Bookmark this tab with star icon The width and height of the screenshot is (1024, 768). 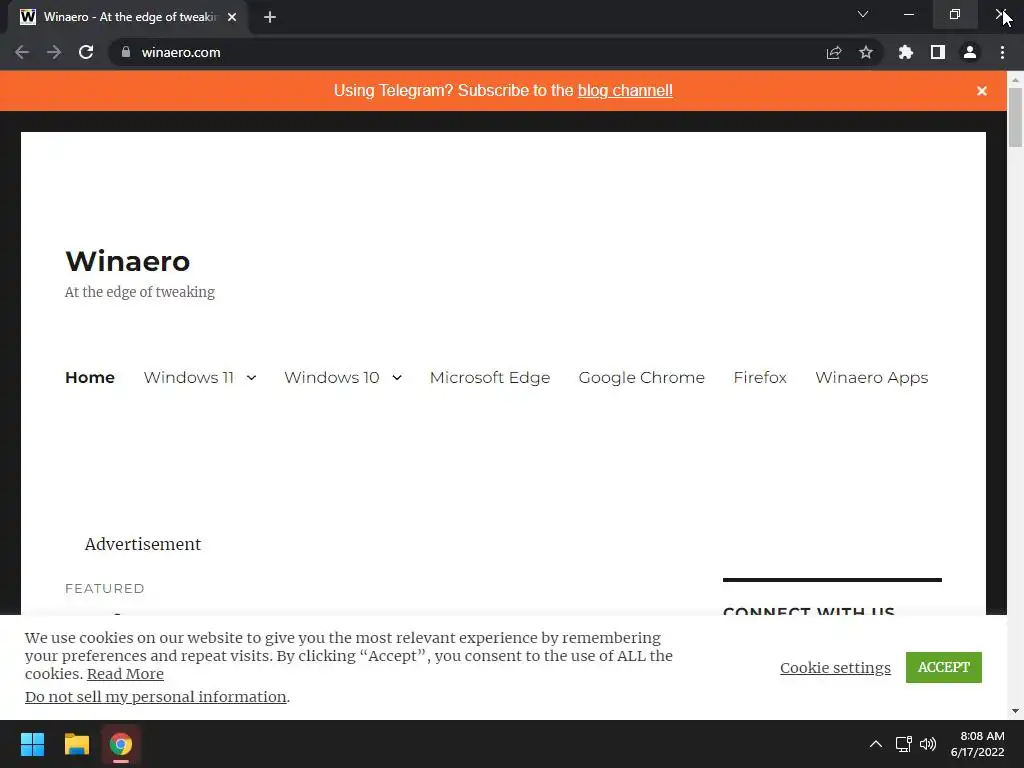866,52
